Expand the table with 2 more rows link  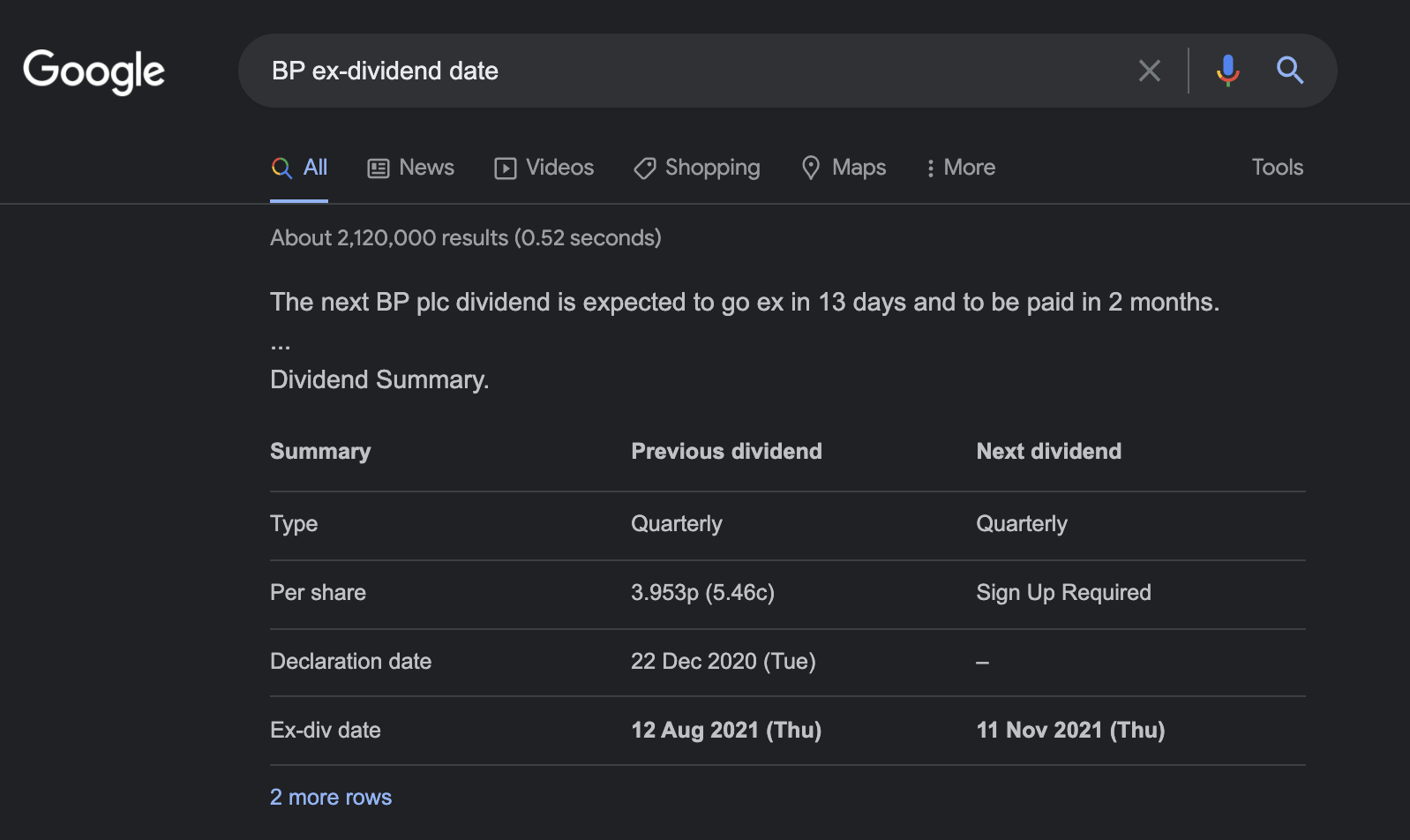coord(331,798)
